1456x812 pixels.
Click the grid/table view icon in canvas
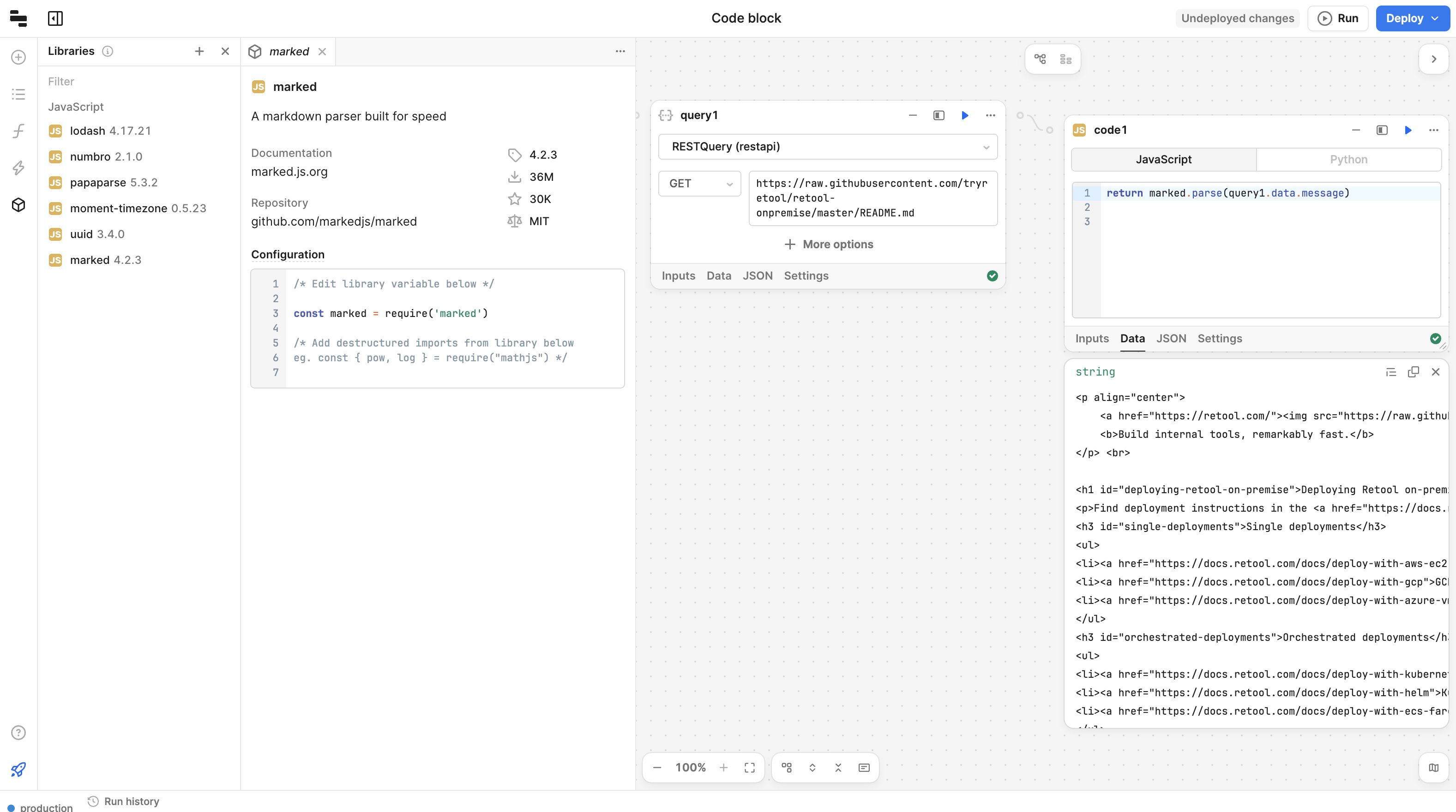(1065, 59)
